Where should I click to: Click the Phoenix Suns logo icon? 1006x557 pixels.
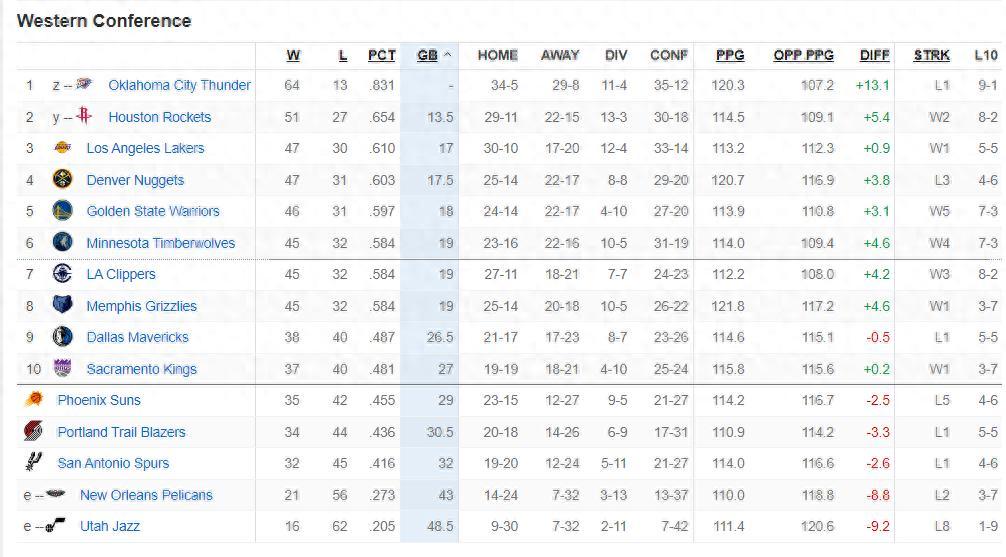(33, 400)
